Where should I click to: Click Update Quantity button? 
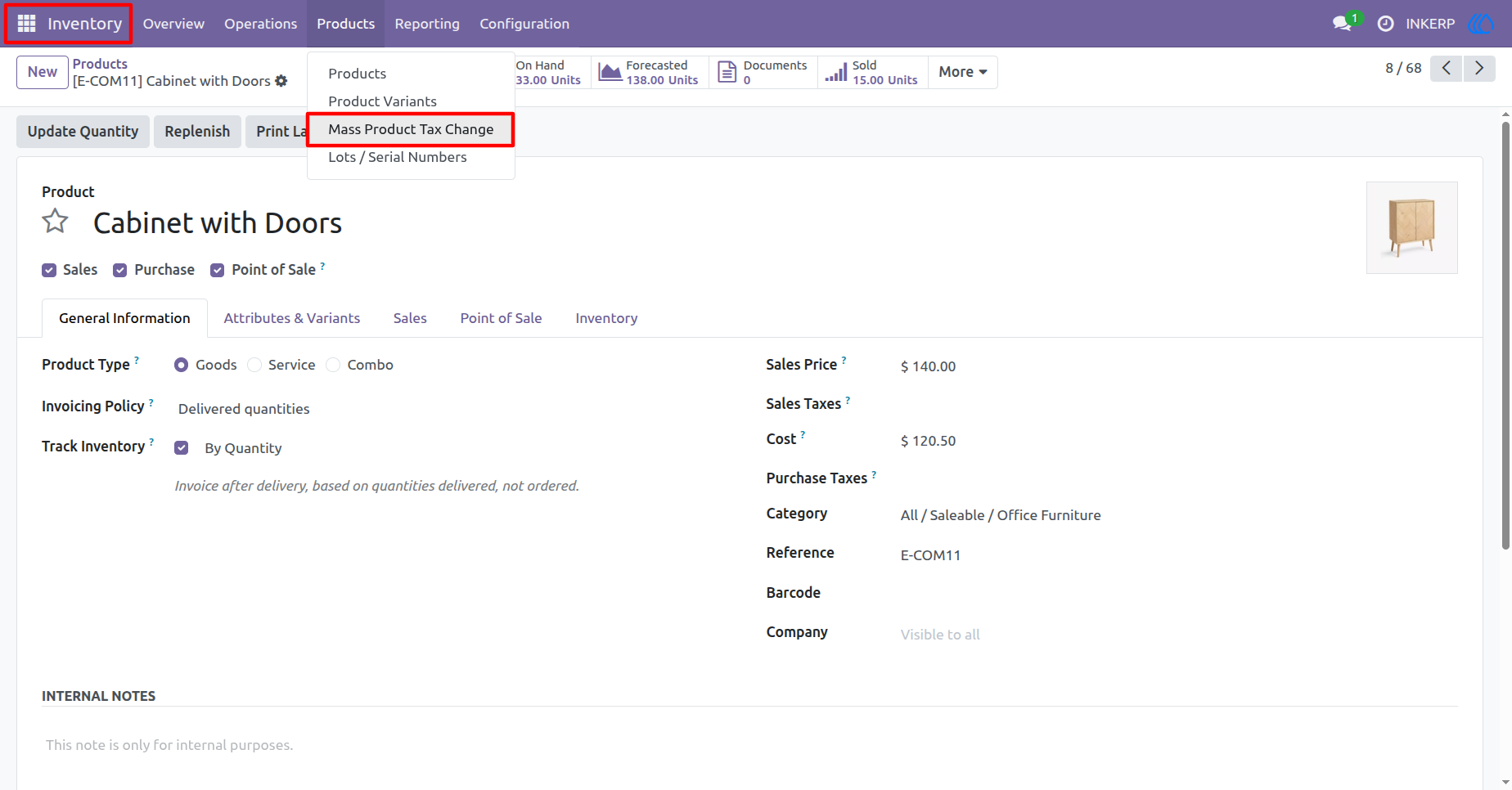click(83, 132)
